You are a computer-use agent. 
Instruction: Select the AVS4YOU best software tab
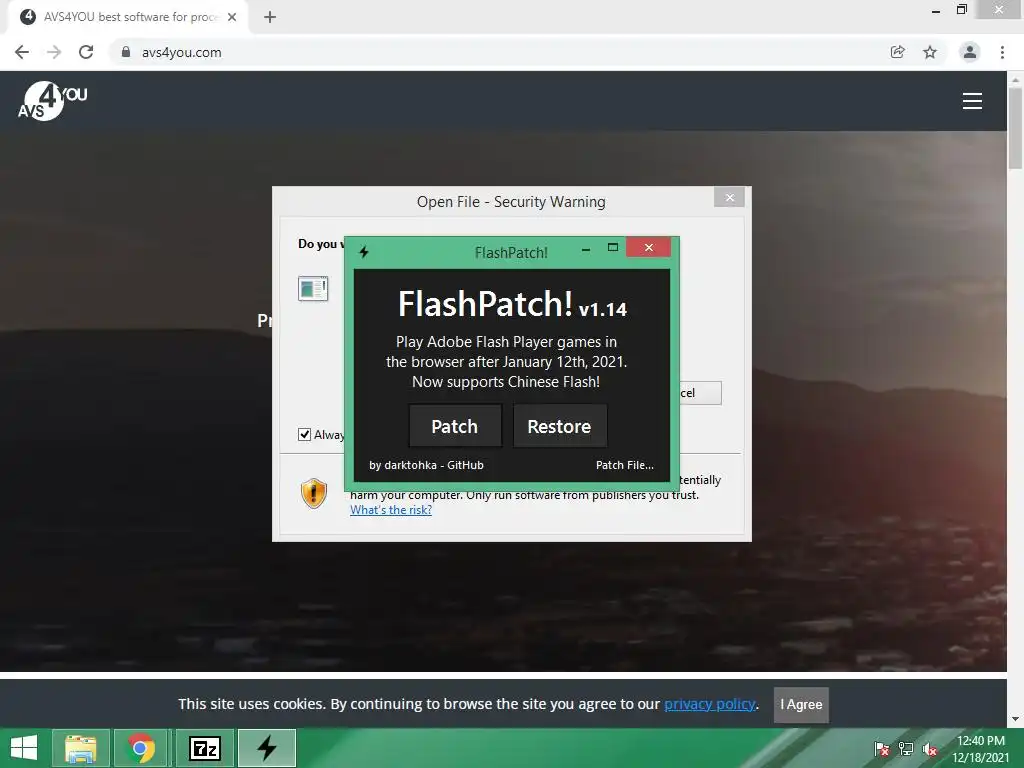click(x=128, y=18)
